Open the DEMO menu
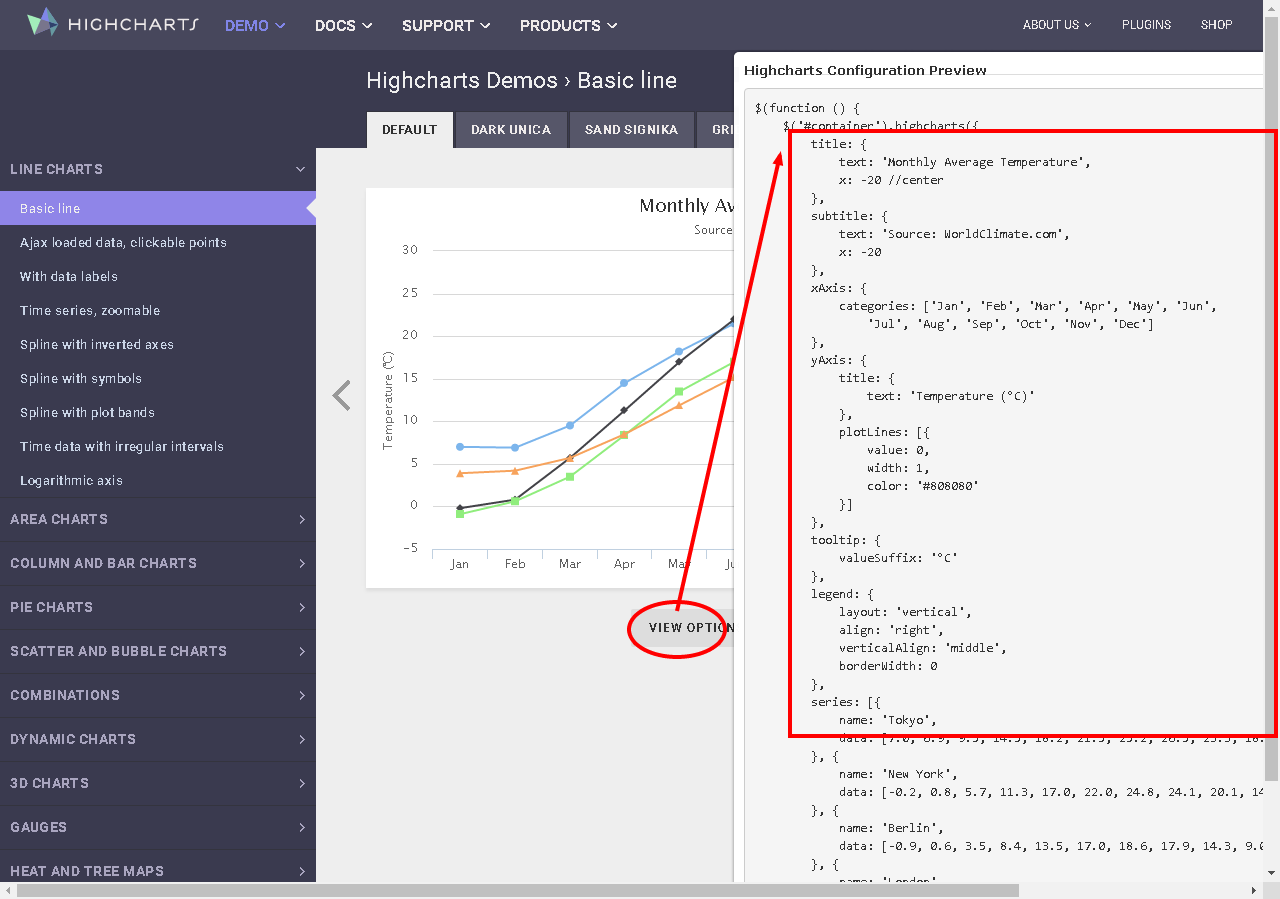The image size is (1280, 899). 255,25
